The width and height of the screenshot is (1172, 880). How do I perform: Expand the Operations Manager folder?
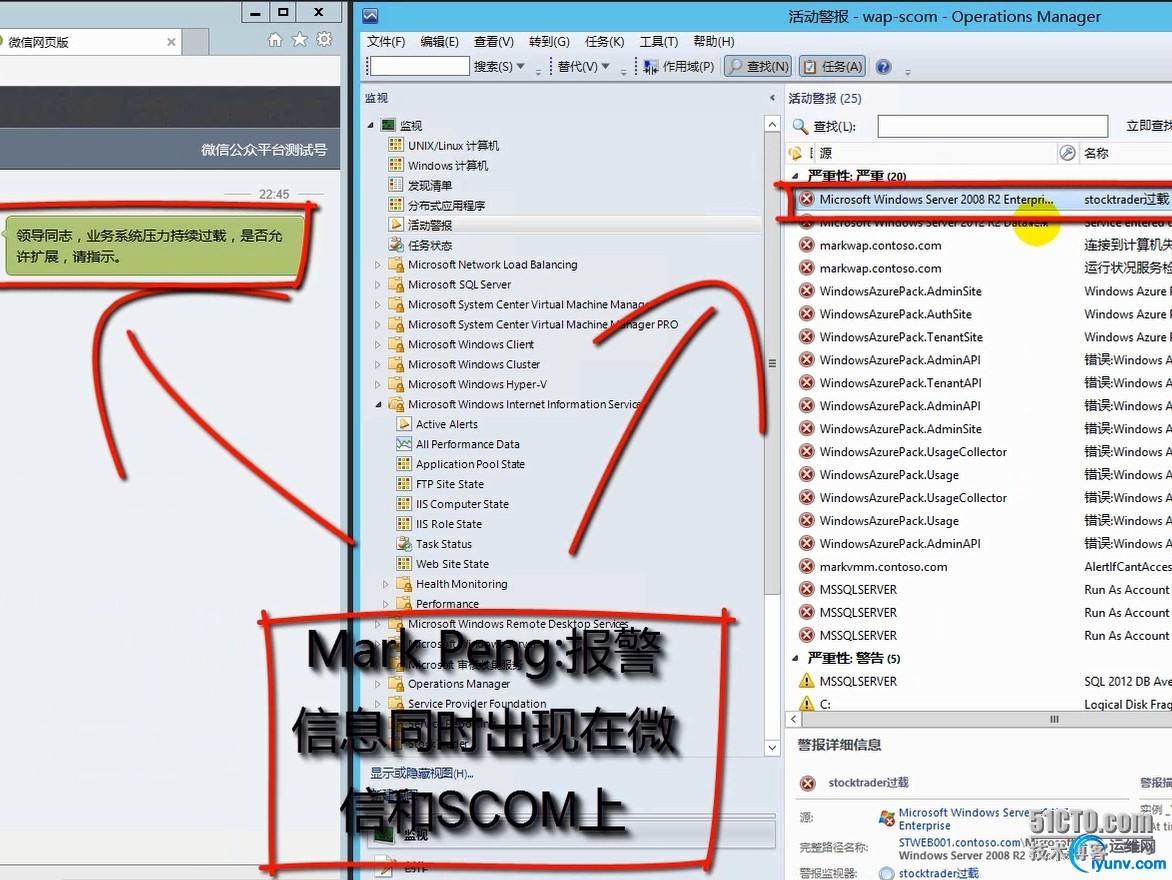click(377, 683)
